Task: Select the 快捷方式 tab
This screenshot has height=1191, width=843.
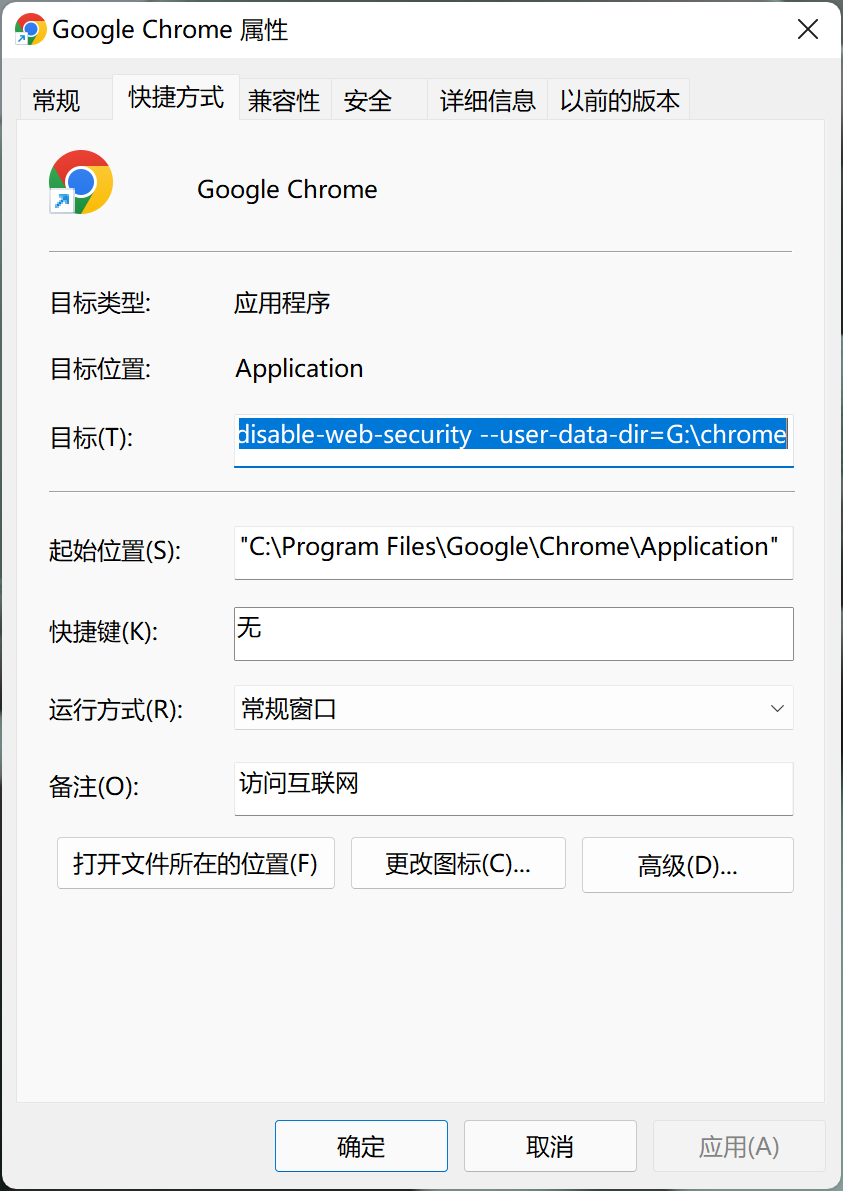Action: 176,98
